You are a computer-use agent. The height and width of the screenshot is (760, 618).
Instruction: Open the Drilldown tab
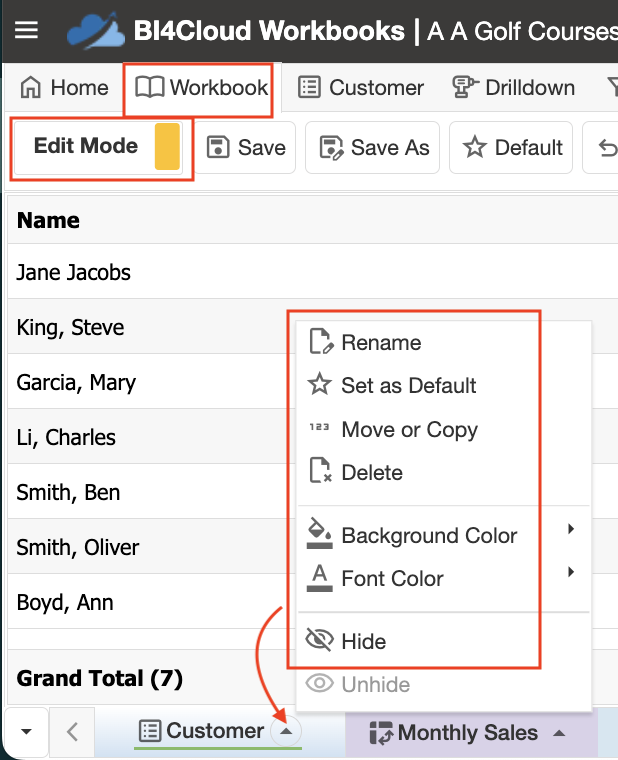coord(513,88)
